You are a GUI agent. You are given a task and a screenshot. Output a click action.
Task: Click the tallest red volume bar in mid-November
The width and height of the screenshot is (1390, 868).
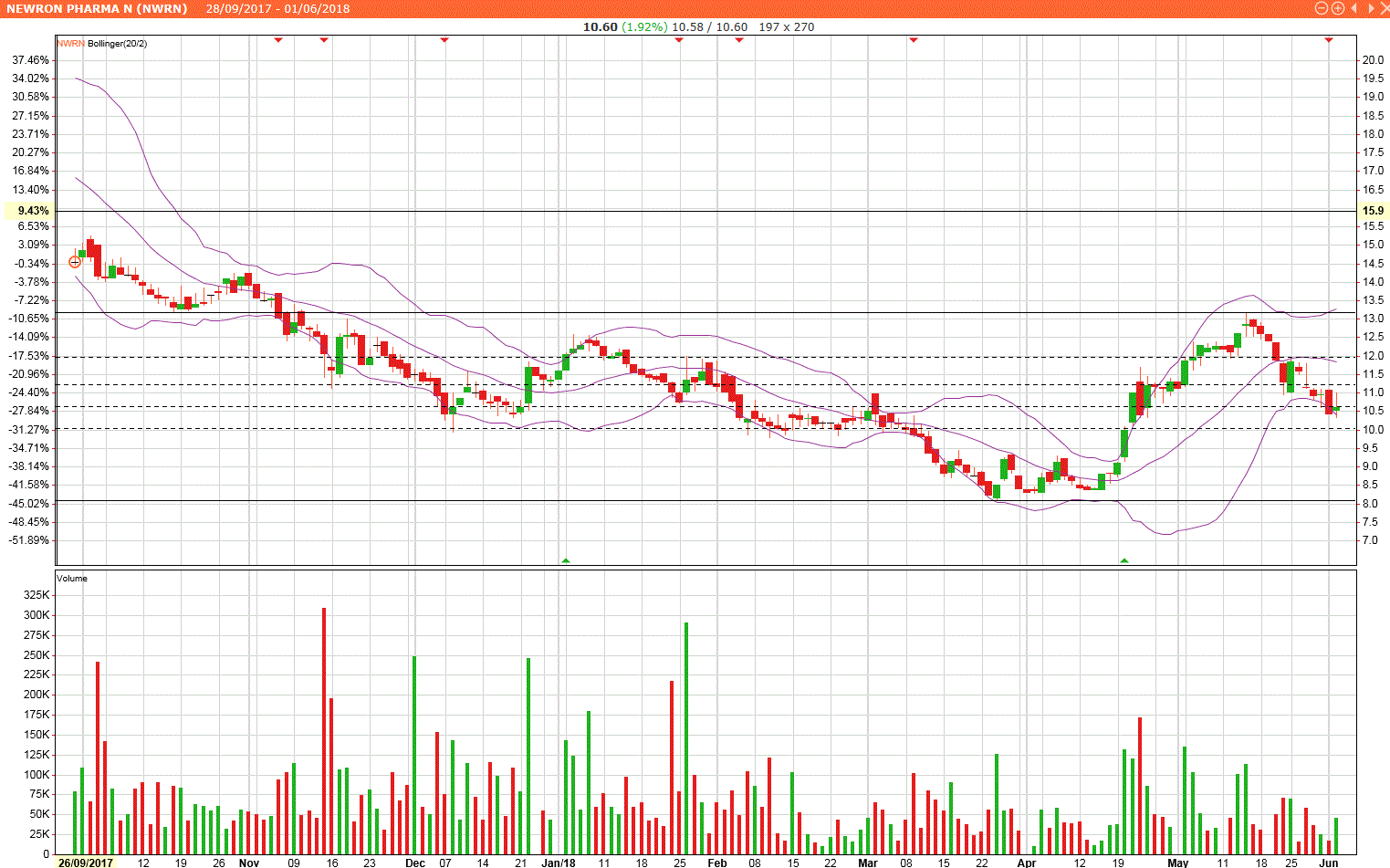(x=323, y=731)
